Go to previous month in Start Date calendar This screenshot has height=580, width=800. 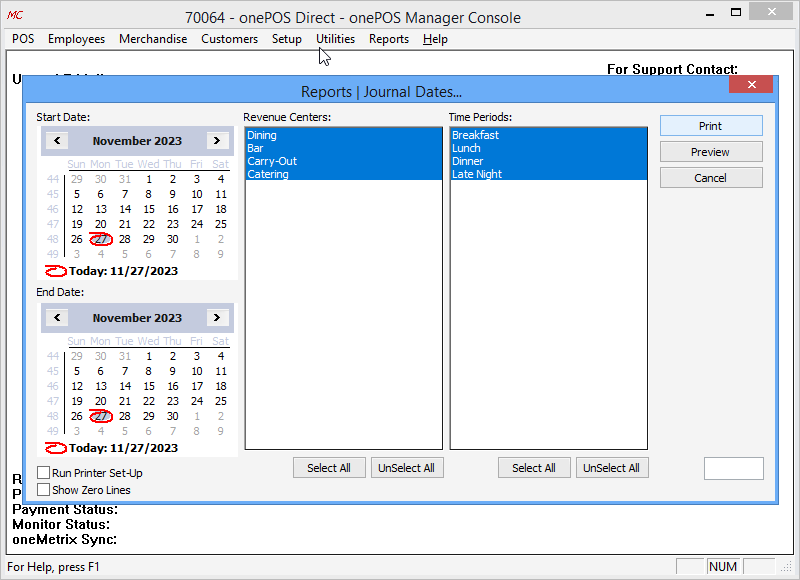click(x=57, y=140)
